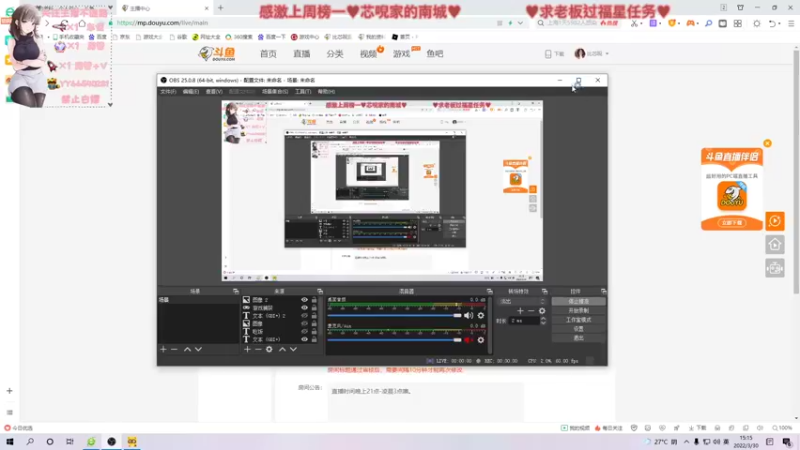
Task: Click Stop Streaming button in OBS controls
Action: [579, 302]
